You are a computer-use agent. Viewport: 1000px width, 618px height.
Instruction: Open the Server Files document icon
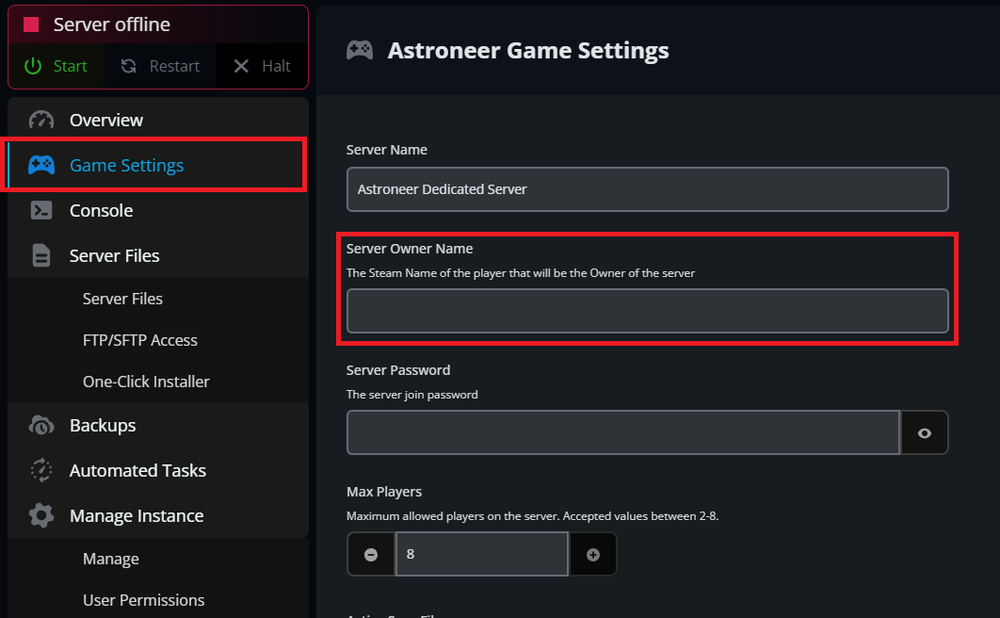[x=39, y=255]
